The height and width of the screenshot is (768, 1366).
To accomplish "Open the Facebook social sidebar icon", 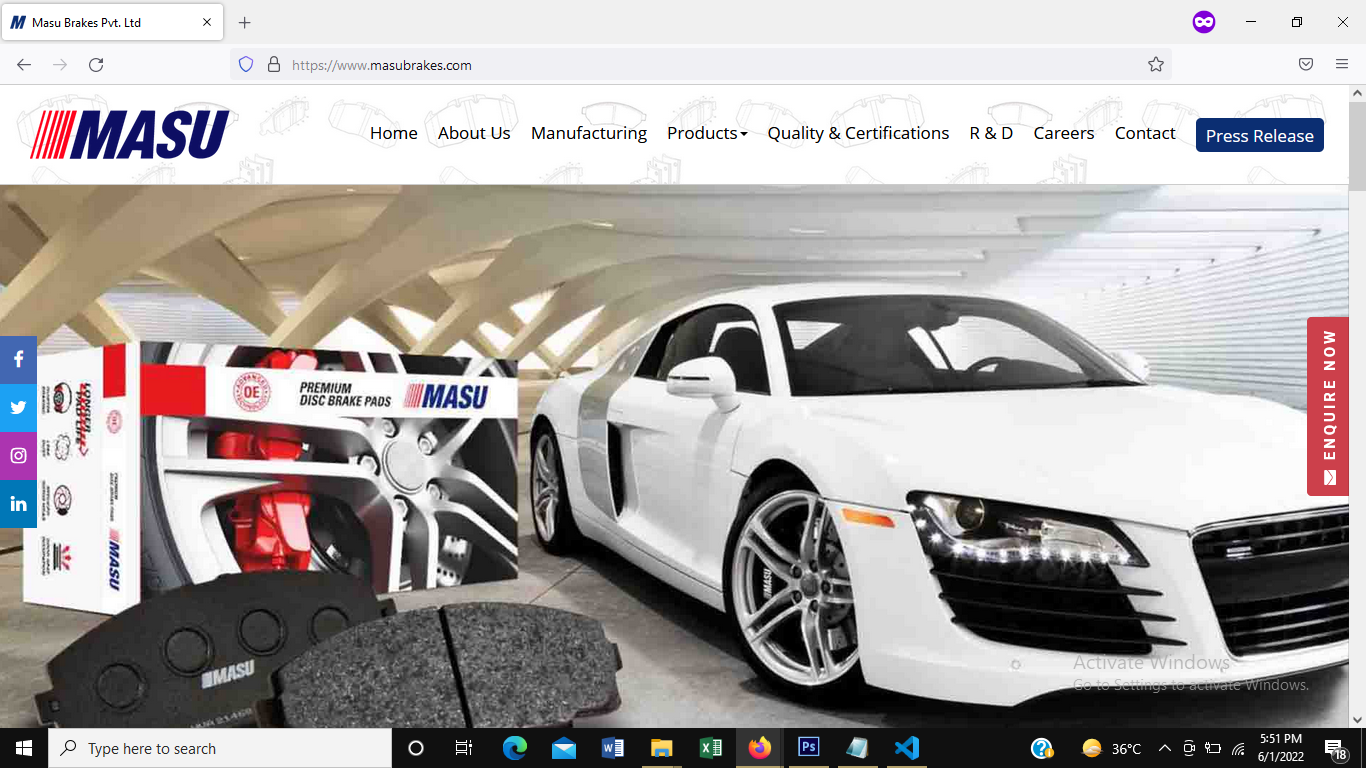I will 18,360.
